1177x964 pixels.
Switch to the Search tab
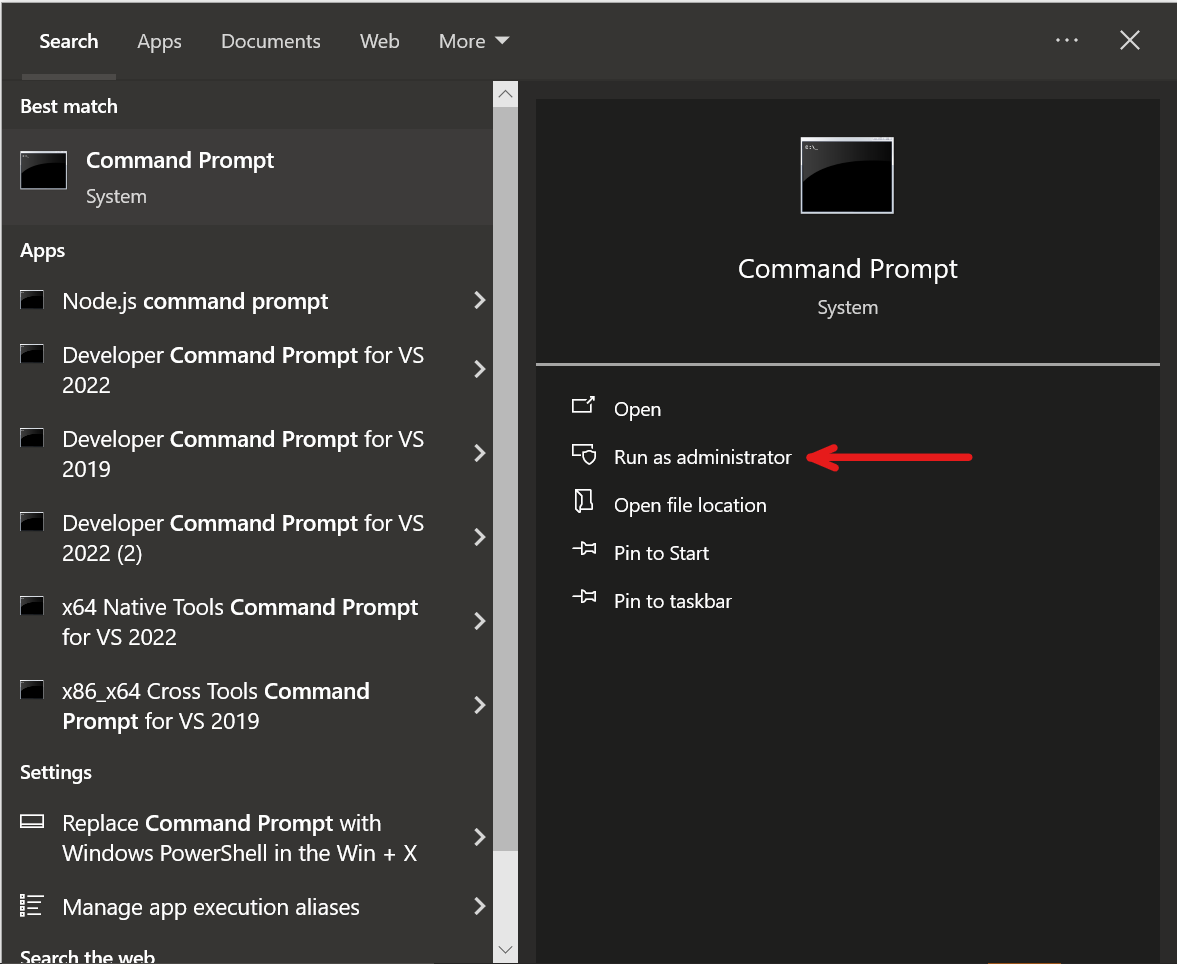pos(68,41)
